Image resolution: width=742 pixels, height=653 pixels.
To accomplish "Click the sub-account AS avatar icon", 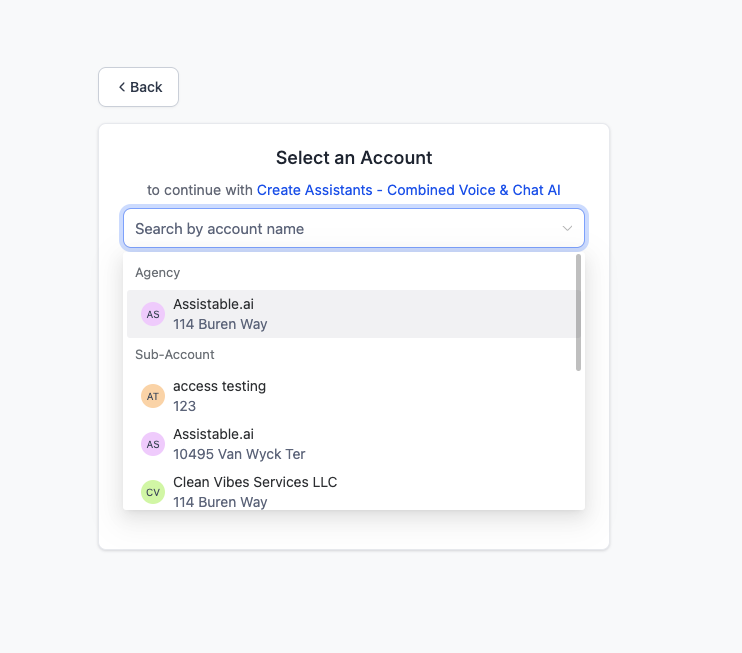I will tap(153, 444).
